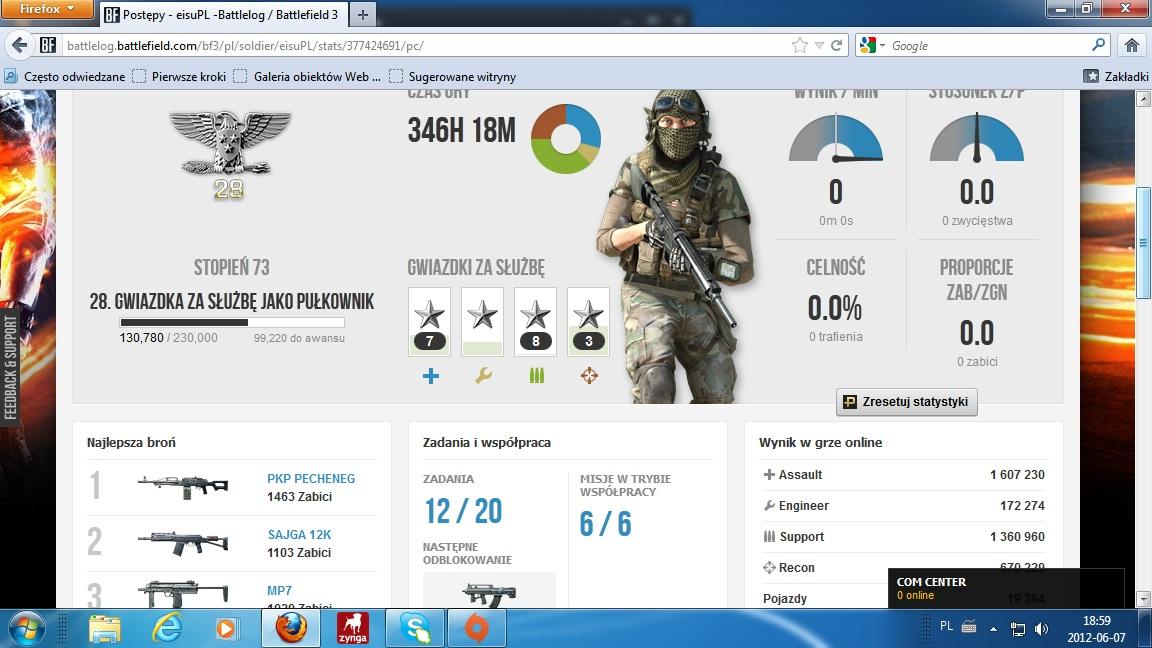Image resolution: width=1152 pixels, height=648 pixels.
Task: Click the Recon service star showing 3
Action: point(588,322)
